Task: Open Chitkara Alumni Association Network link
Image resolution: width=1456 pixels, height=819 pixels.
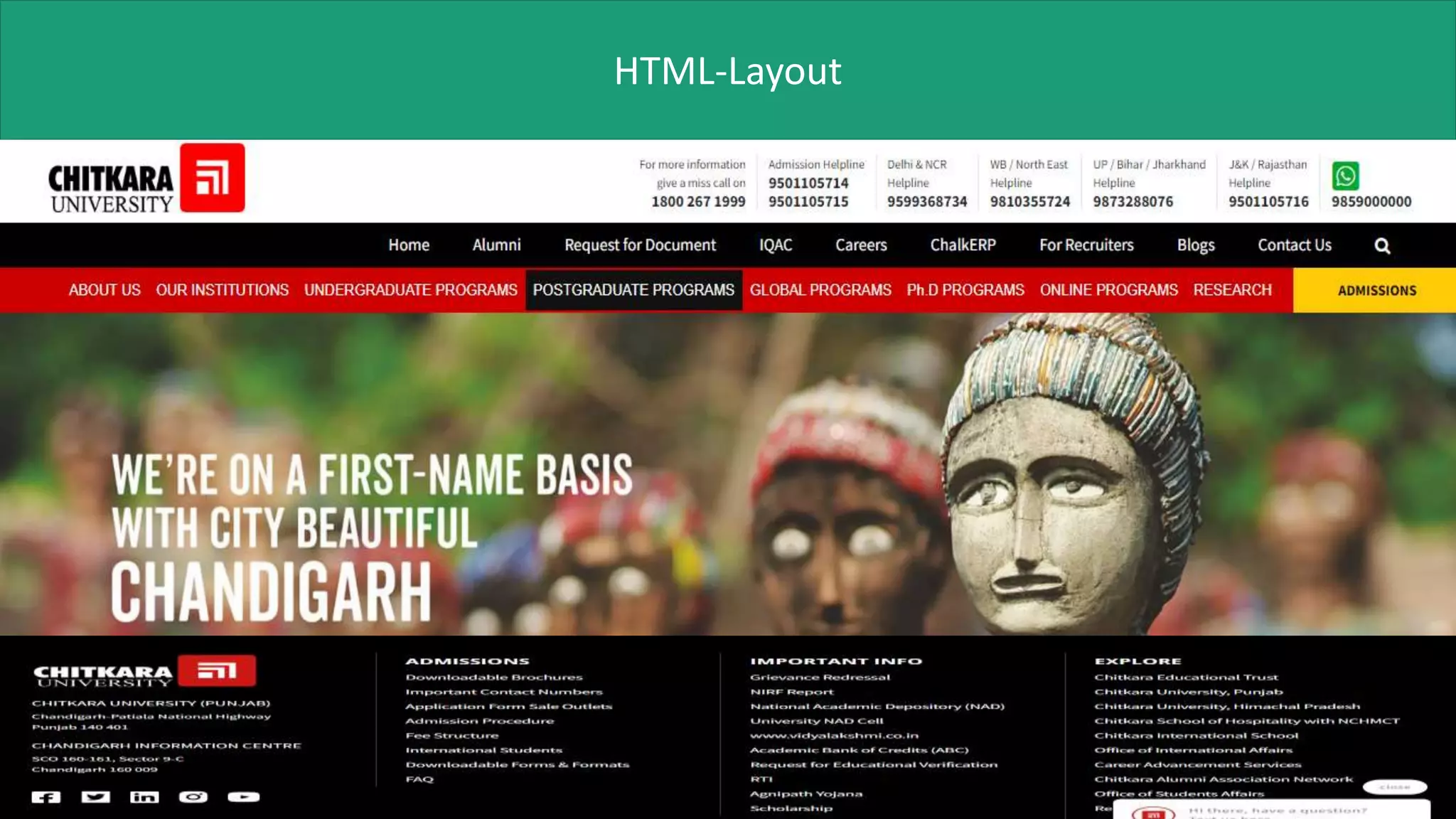Action: [x=1224, y=779]
